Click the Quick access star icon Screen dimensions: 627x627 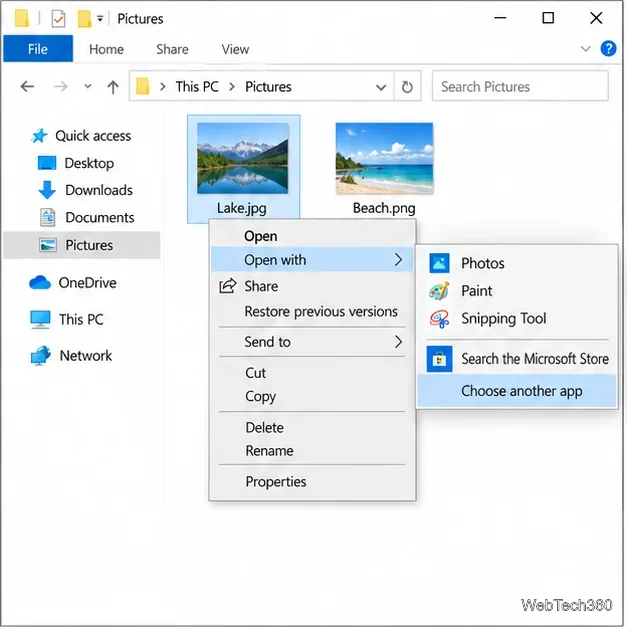[x=39, y=136]
